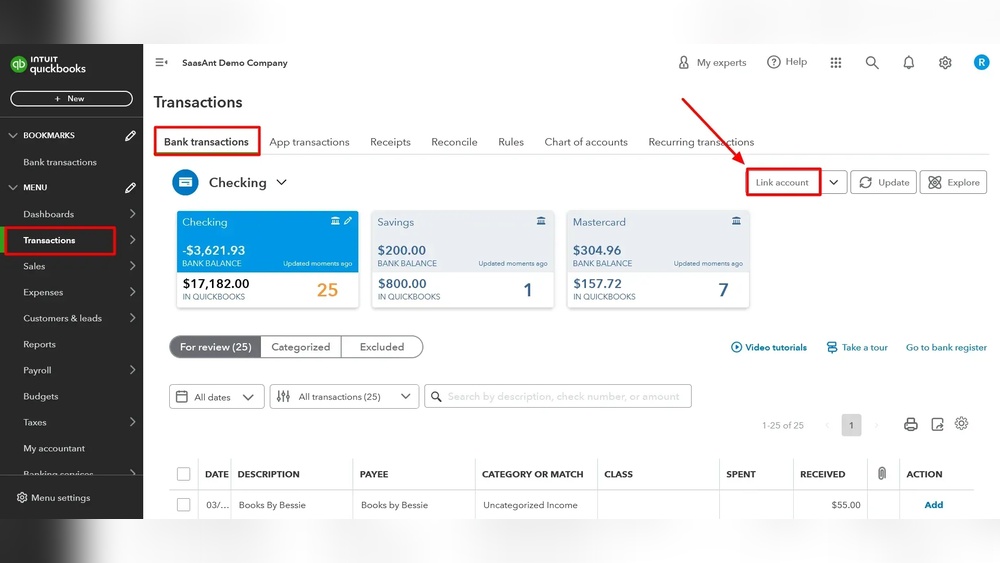Click bank icon on Checking card
Image resolution: width=1000 pixels, height=563 pixels.
click(x=335, y=221)
